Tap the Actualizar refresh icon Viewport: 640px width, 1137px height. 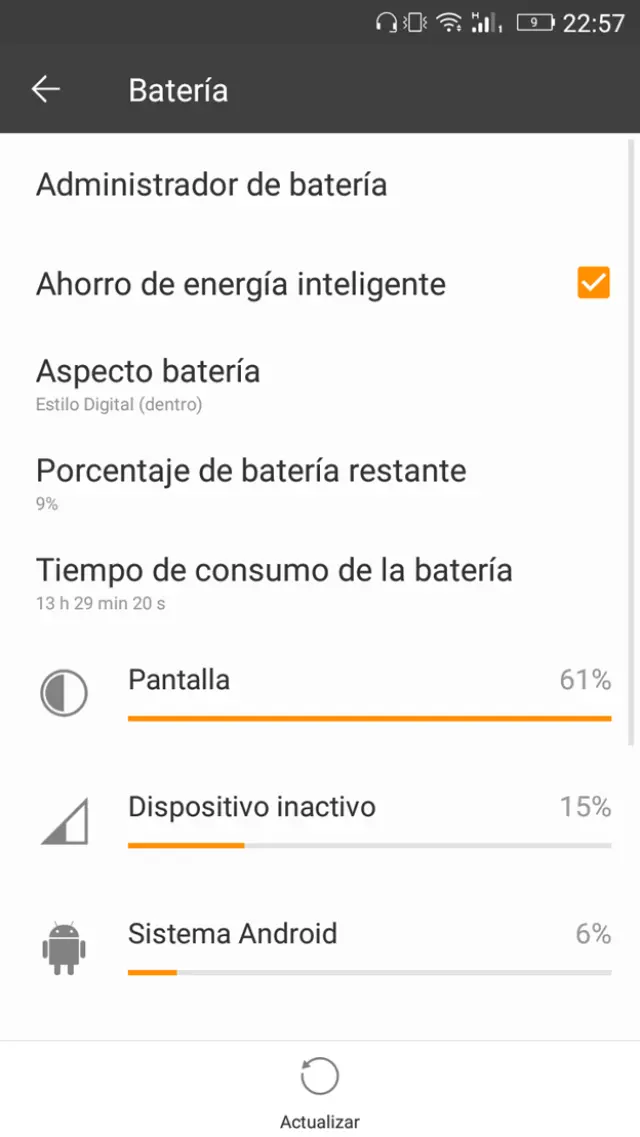point(319,1077)
